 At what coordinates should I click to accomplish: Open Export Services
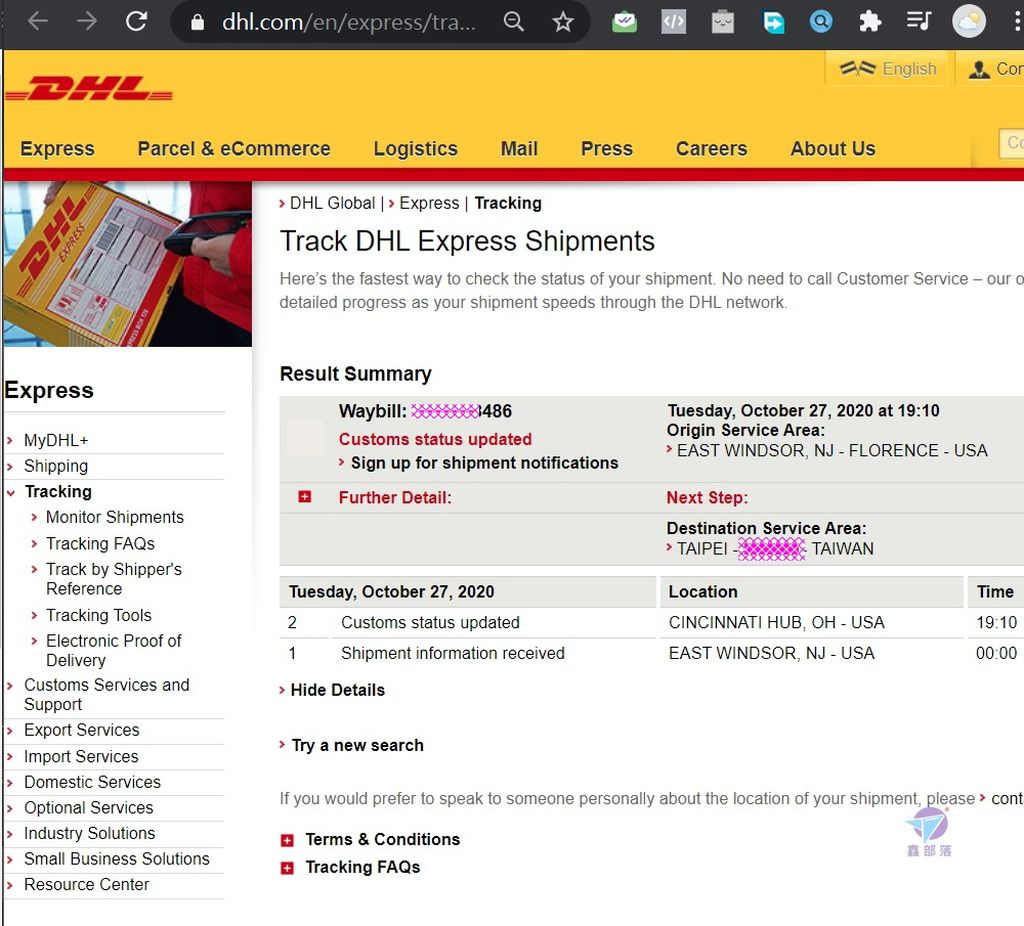[x=82, y=729]
